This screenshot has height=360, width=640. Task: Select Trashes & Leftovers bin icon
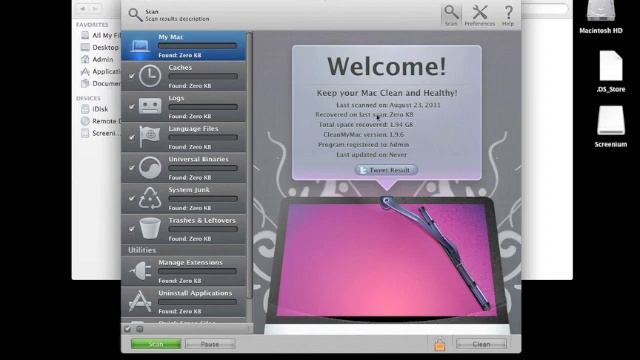pos(150,229)
